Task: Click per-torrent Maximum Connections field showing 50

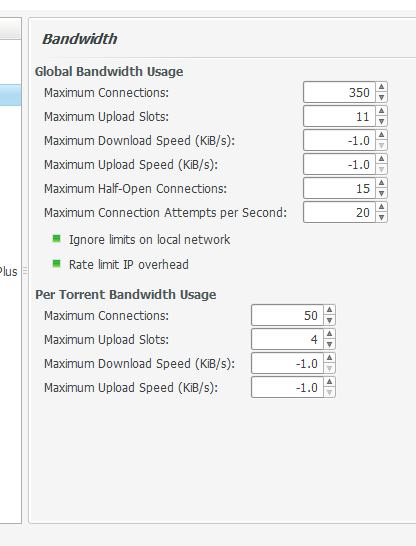Action: [x=287, y=315]
